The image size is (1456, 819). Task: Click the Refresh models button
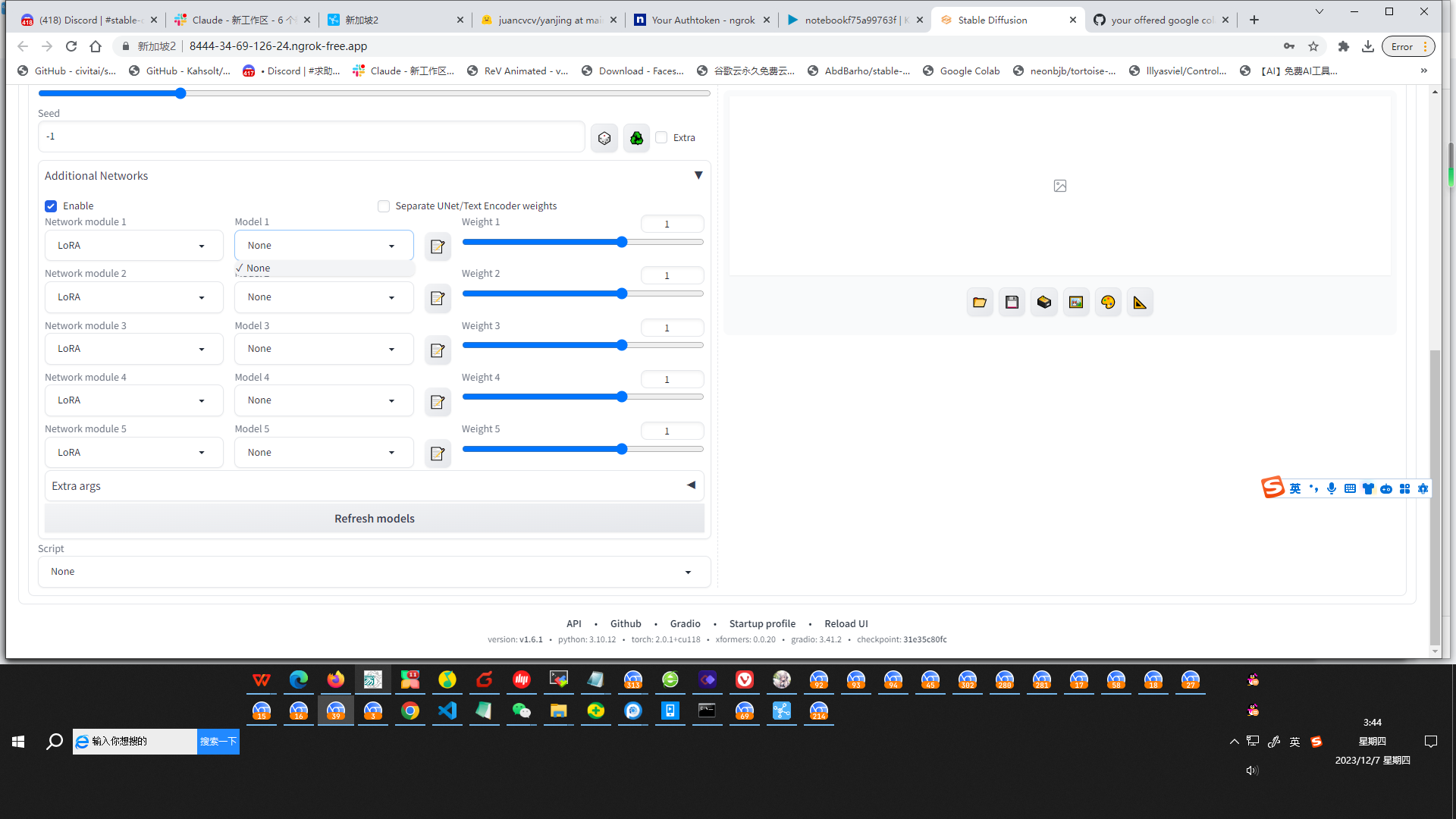(x=374, y=518)
